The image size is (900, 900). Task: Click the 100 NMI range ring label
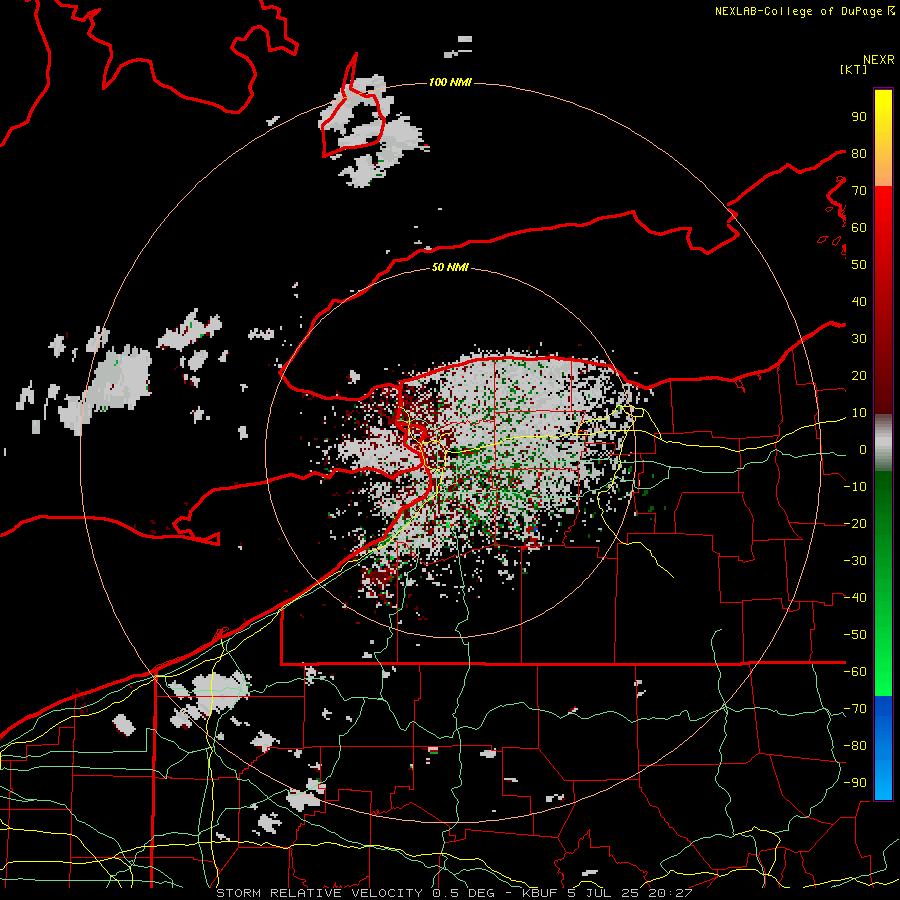[x=450, y=83]
